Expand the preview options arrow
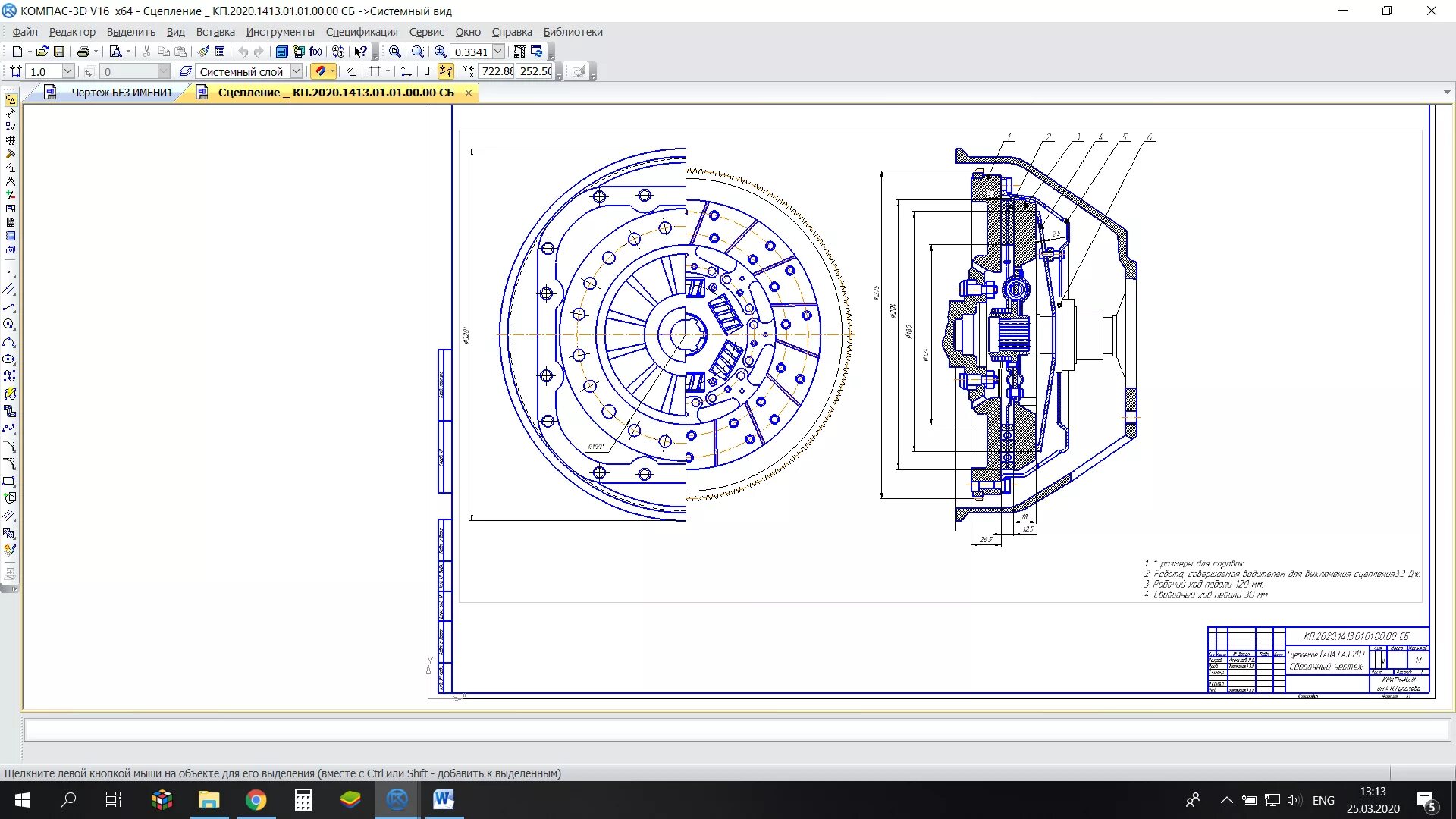The height and width of the screenshot is (819, 1456). tap(128, 52)
